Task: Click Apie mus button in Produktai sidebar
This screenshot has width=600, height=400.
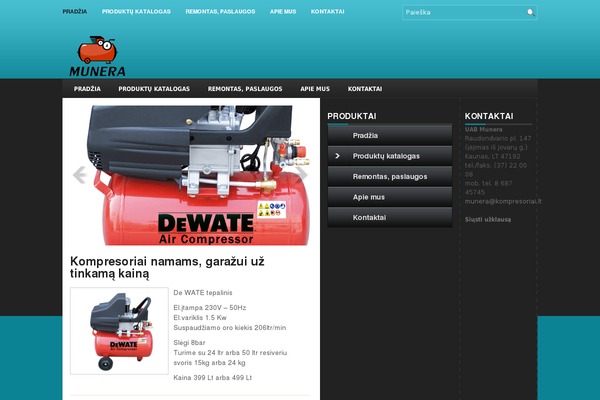Action: 390,197
